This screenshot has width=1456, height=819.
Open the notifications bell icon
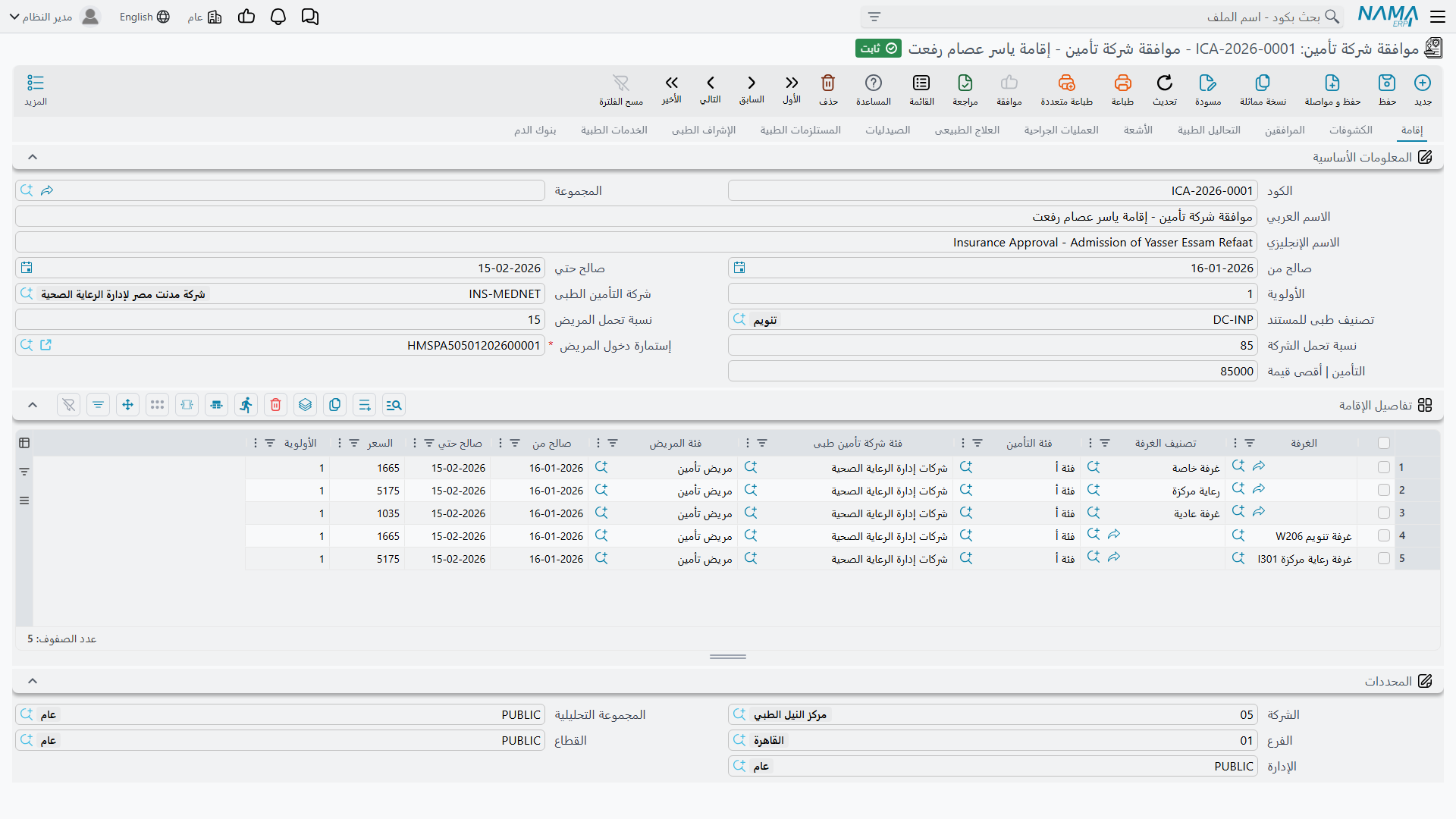(x=278, y=17)
